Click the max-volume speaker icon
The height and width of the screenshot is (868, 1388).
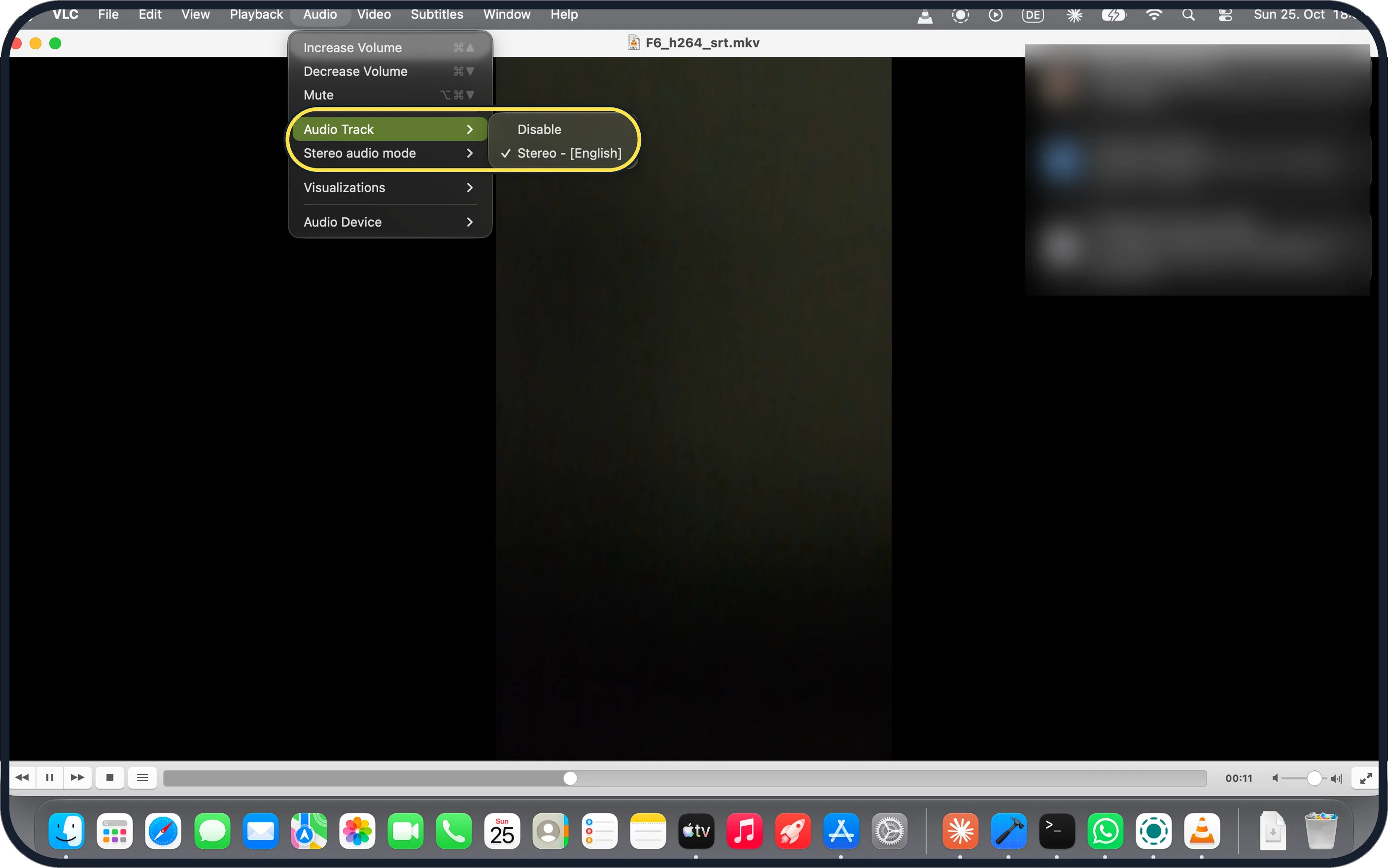click(x=1336, y=778)
